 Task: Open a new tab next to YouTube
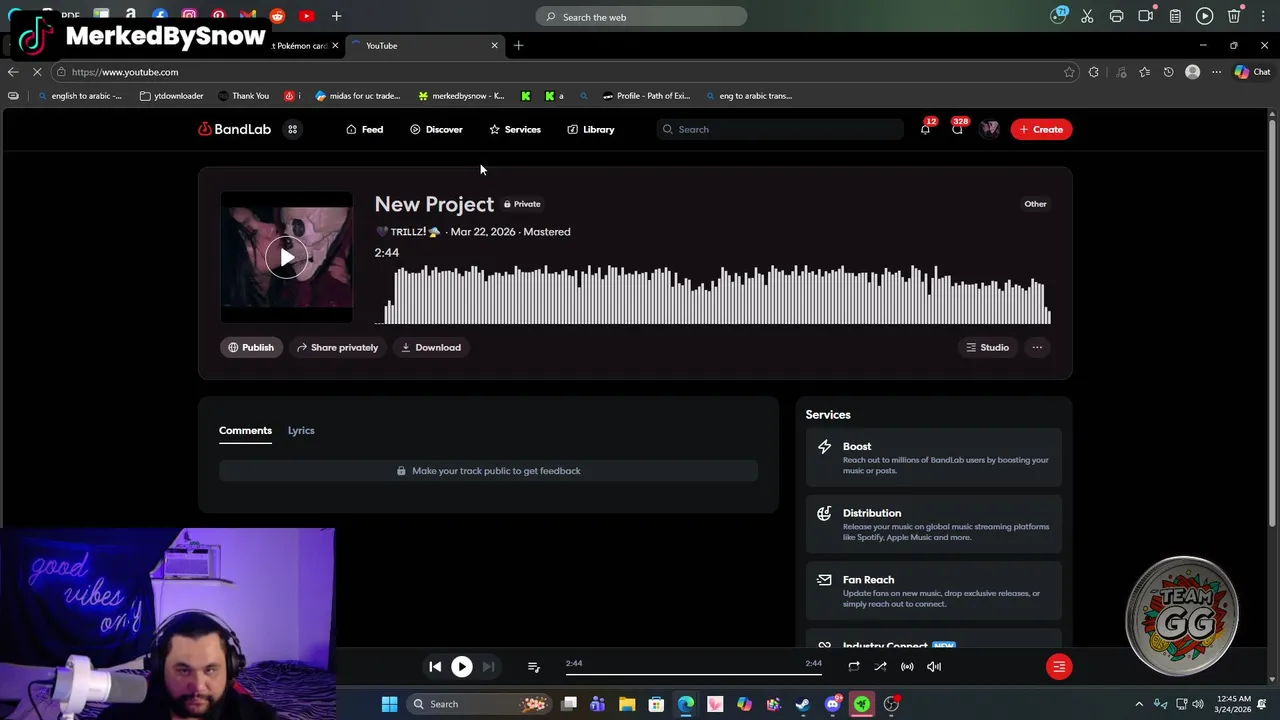coord(518,45)
